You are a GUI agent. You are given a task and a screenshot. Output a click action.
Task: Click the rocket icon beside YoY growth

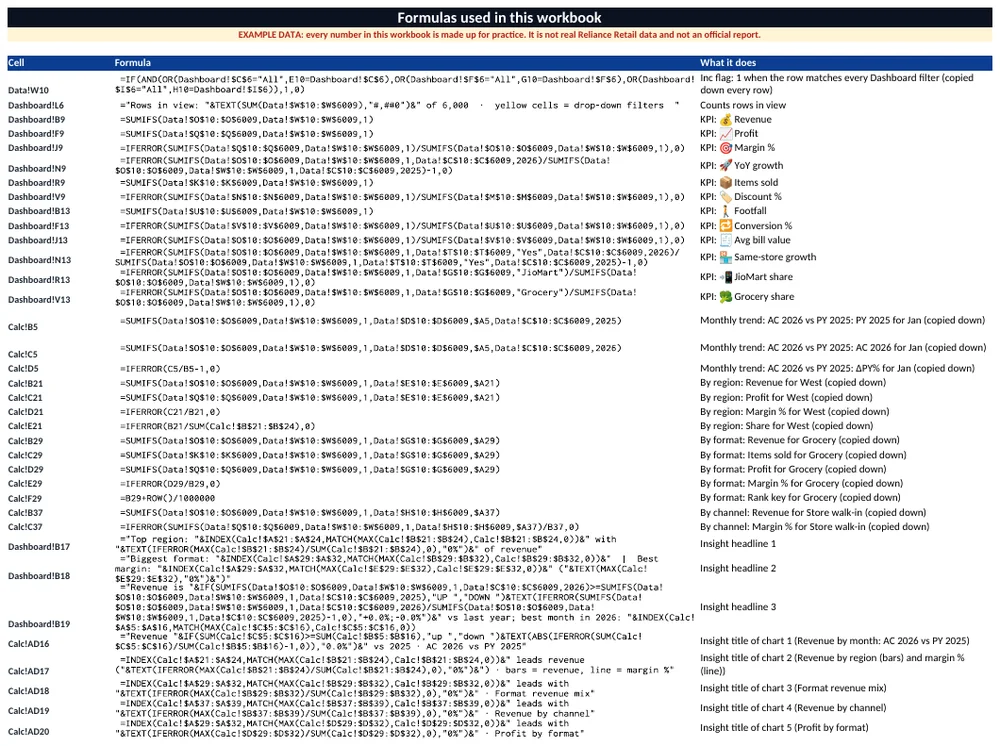pos(725,165)
